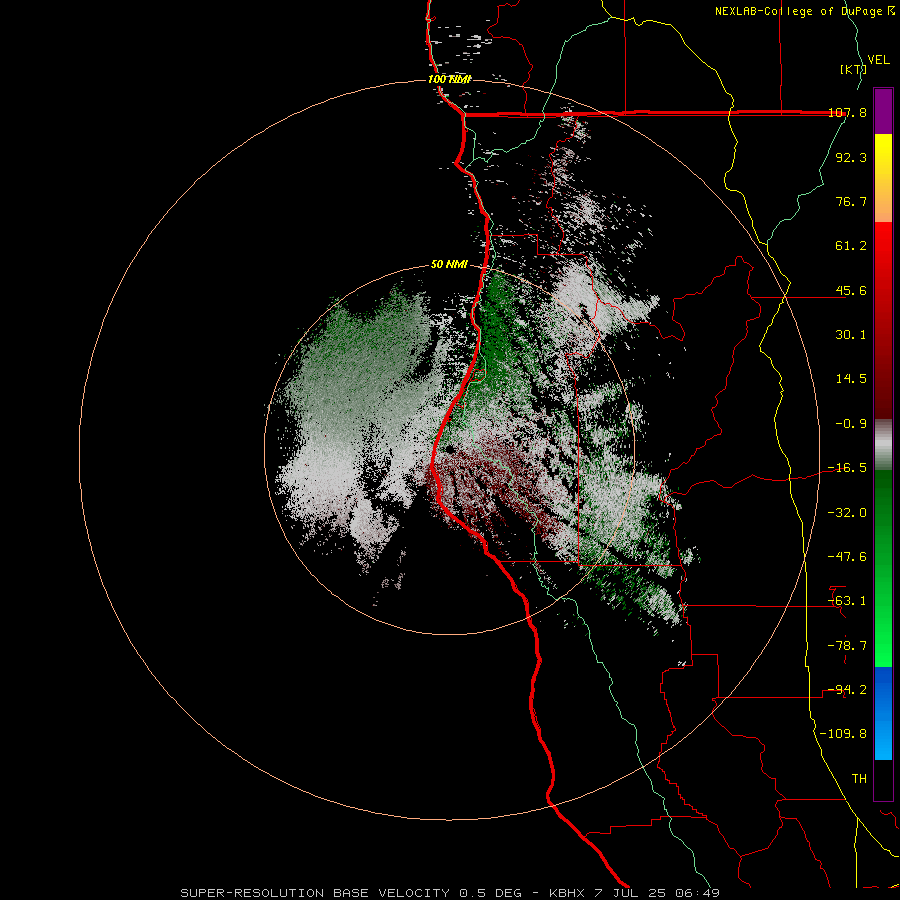Click the gray near-zero segment of the color bar

883,445
